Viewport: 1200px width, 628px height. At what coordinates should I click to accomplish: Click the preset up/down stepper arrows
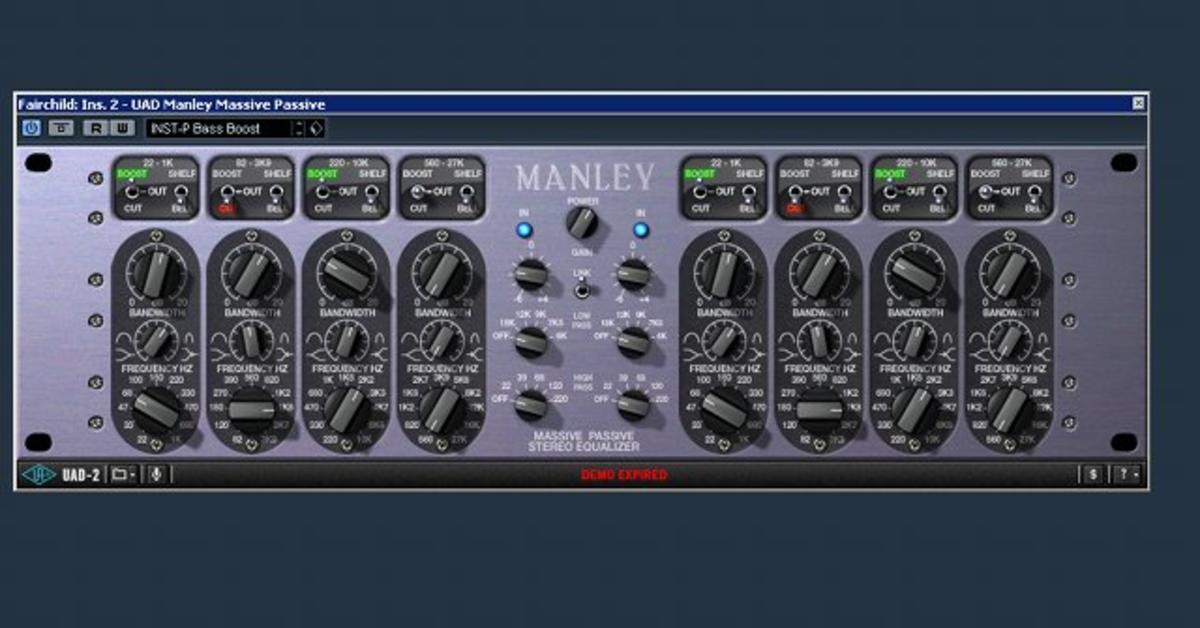[298, 128]
